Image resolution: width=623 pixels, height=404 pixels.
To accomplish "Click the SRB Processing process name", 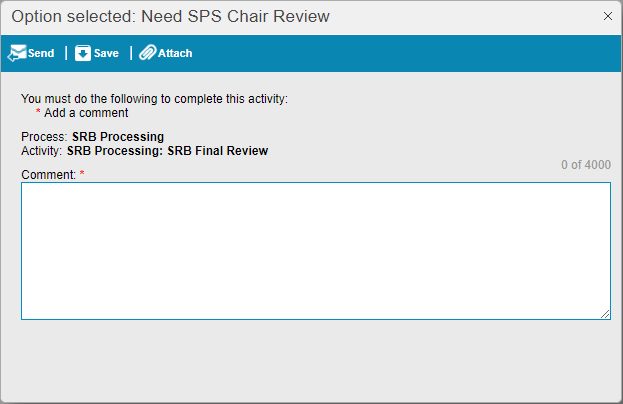I will pyautogui.click(x=118, y=137).
